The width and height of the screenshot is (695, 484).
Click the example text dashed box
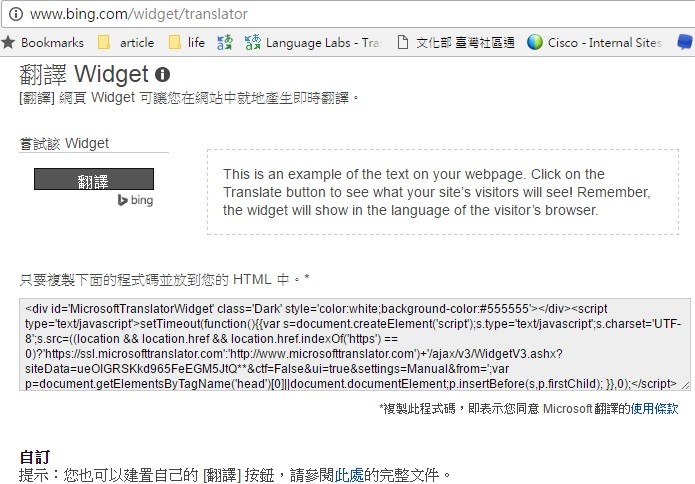click(x=443, y=192)
